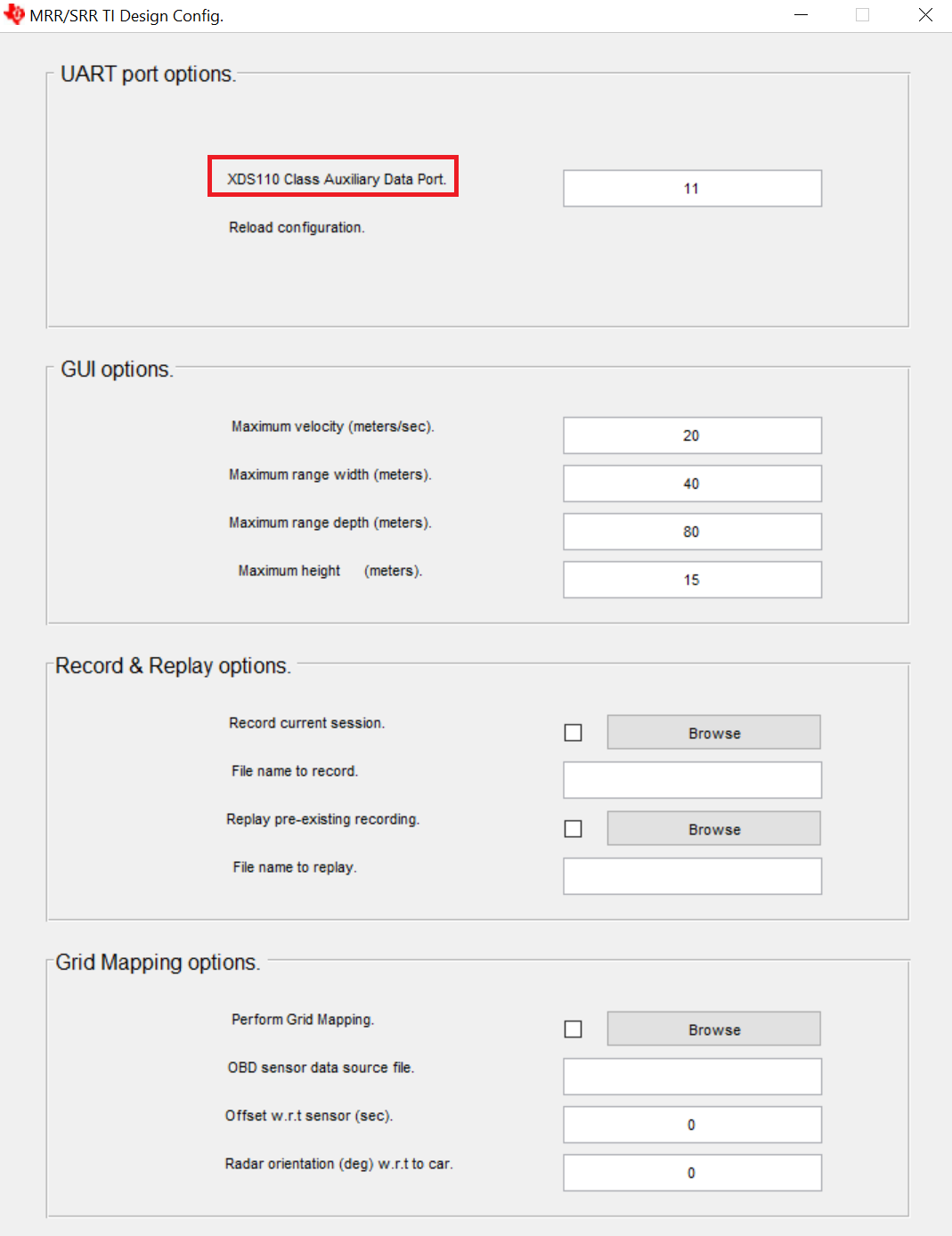Screen dimensions: 952x1236
Task: Select the Maximum velocity input field
Action: (x=692, y=435)
